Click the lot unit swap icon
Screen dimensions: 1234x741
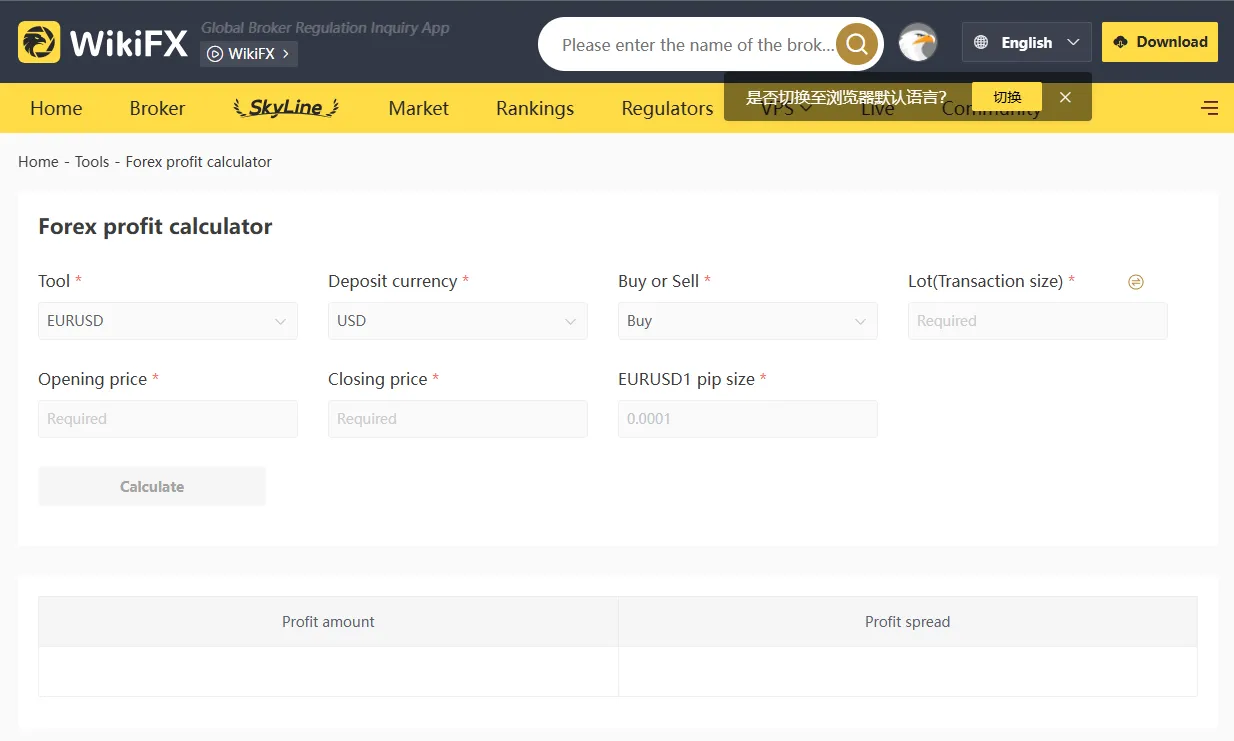coord(1135,282)
